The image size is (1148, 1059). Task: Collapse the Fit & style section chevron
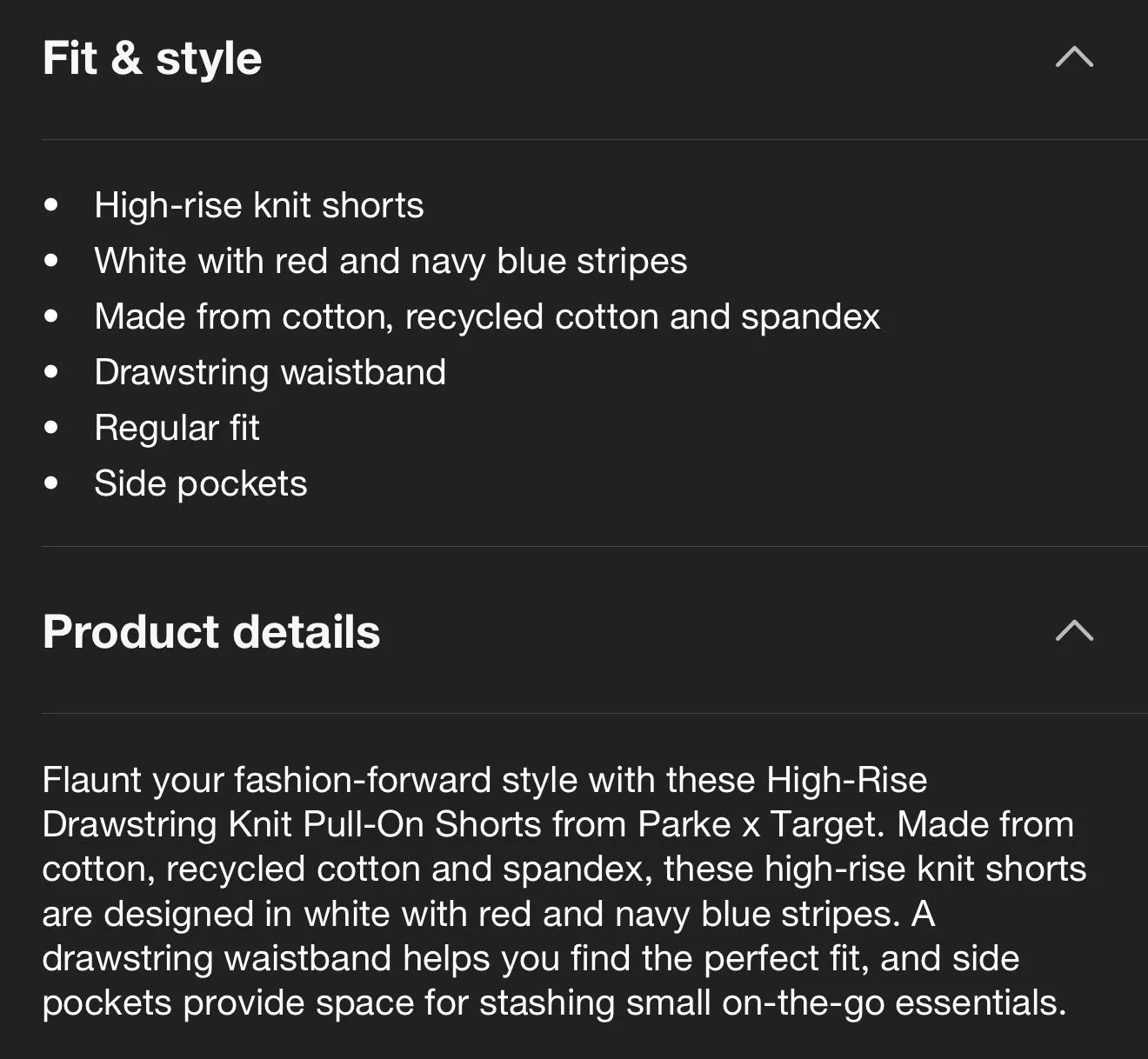point(1074,57)
